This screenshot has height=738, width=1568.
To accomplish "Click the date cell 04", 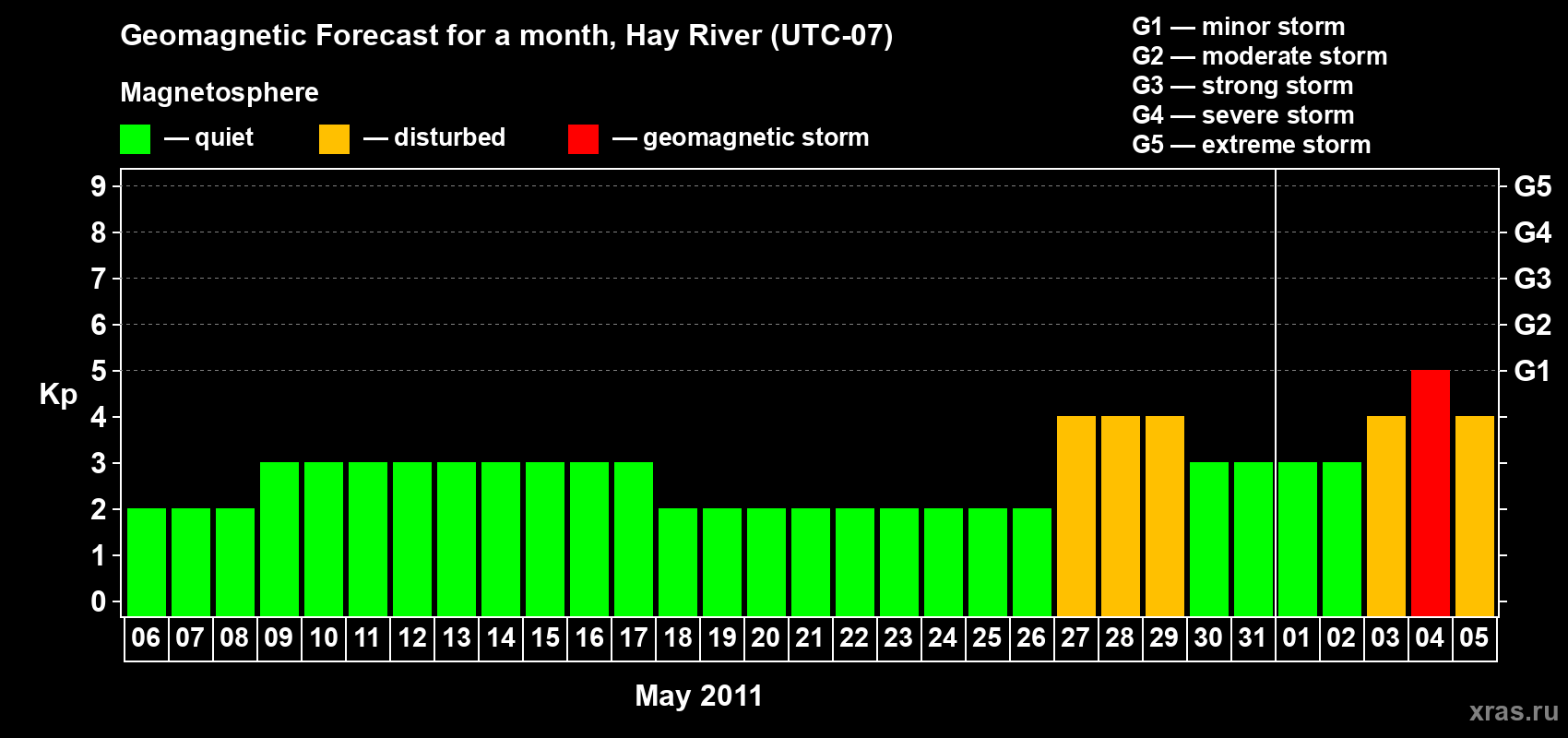I will (x=1430, y=638).
